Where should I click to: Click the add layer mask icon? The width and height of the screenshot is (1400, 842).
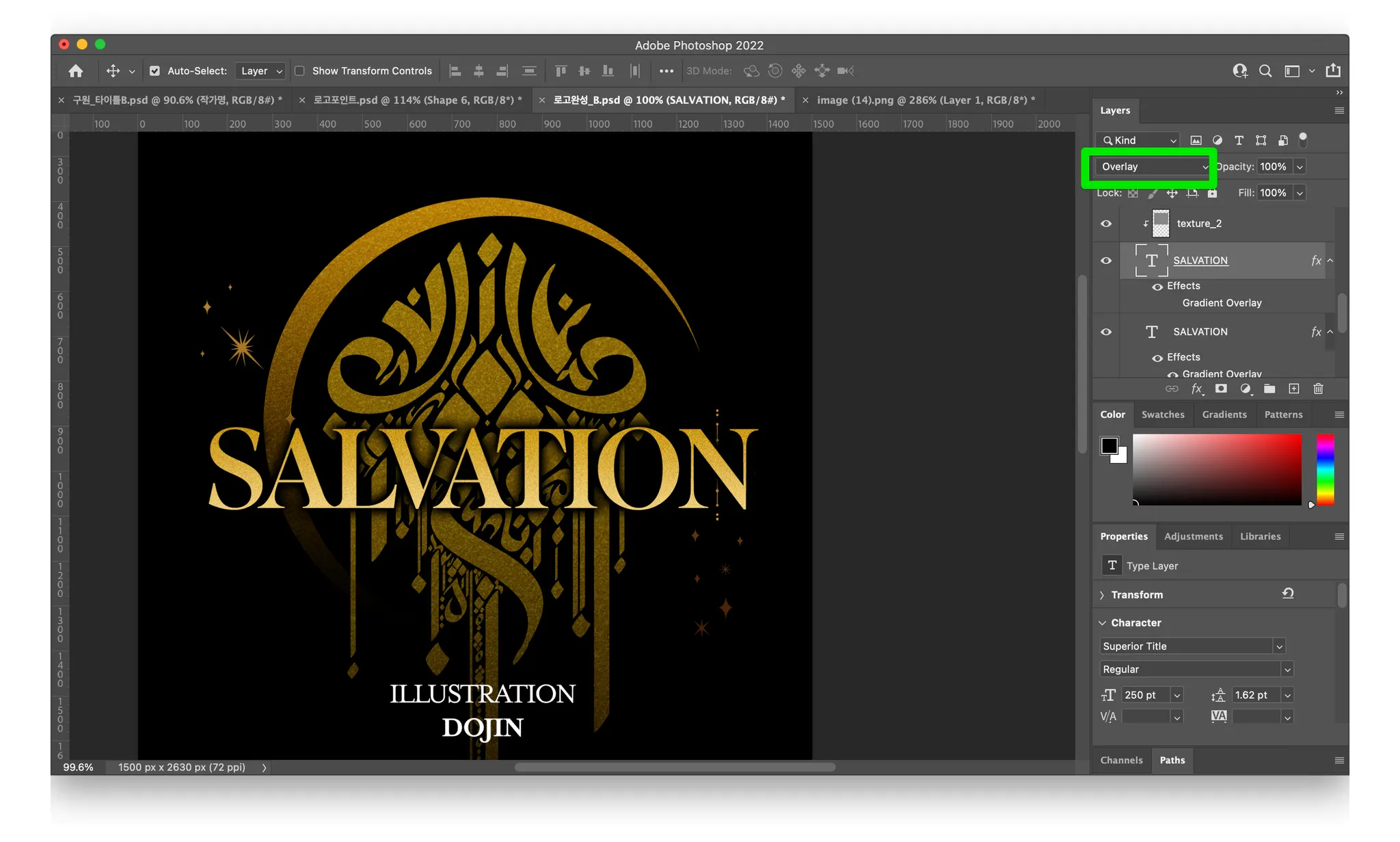(1221, 389)
